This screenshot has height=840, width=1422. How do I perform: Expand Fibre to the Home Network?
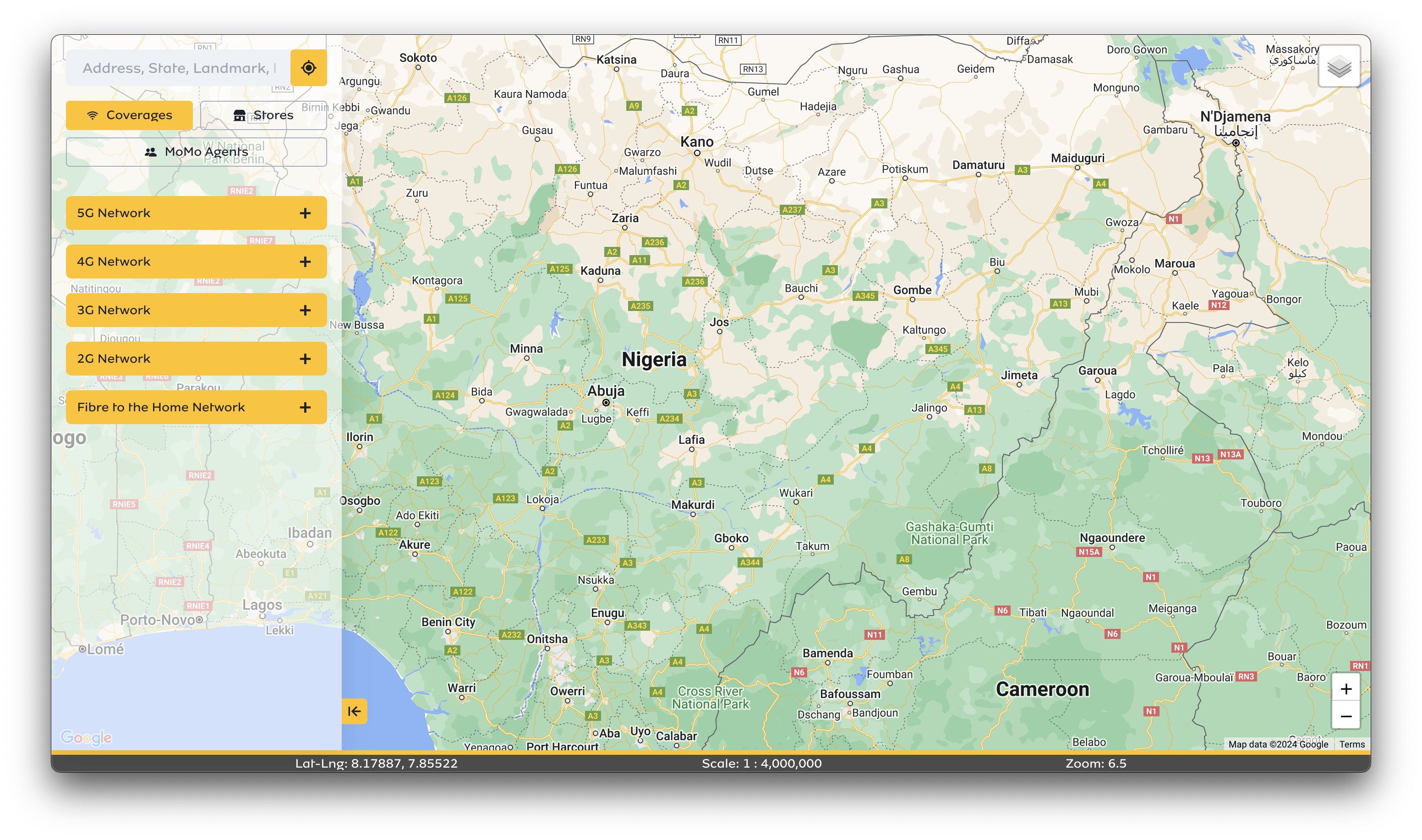pos(197,407)
